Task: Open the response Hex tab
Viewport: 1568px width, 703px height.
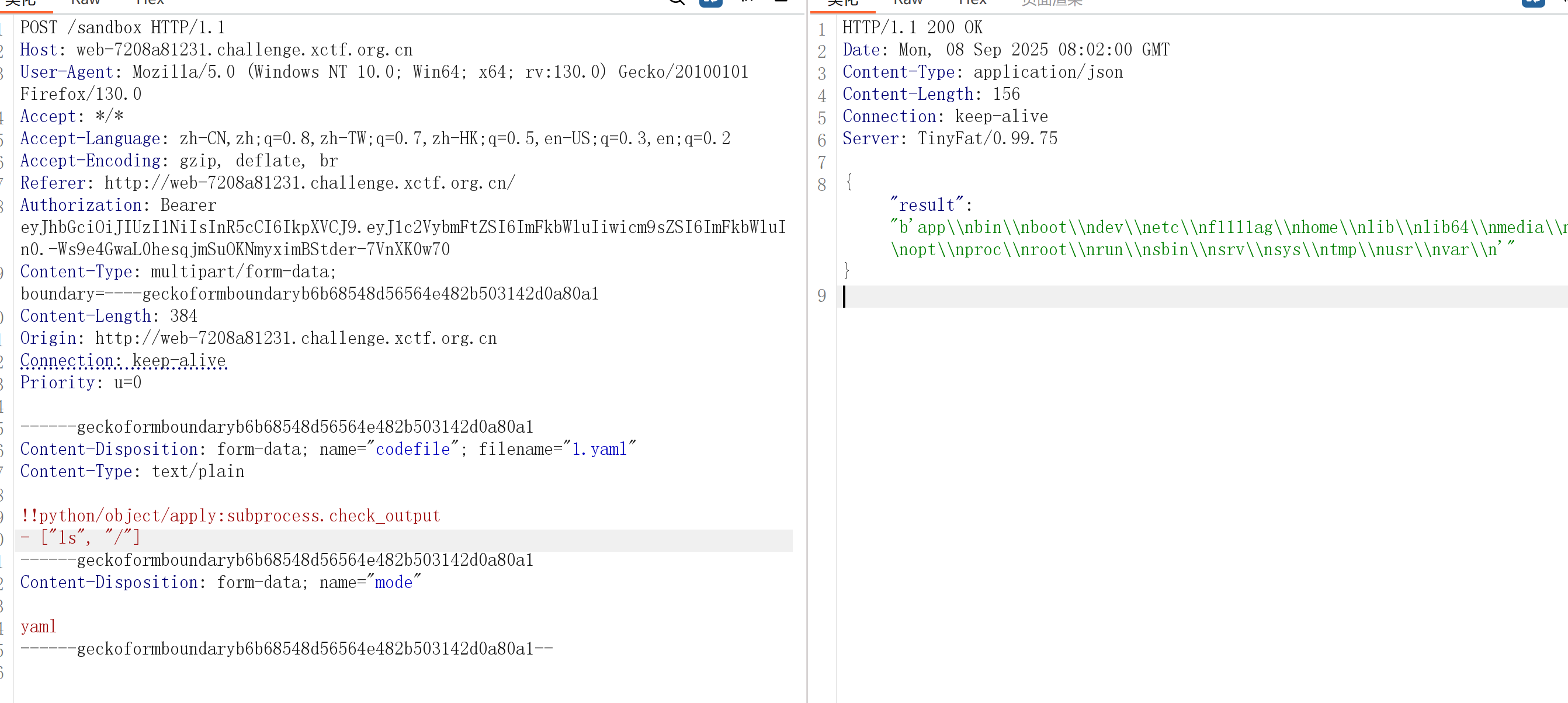Action: coord(972,2)
